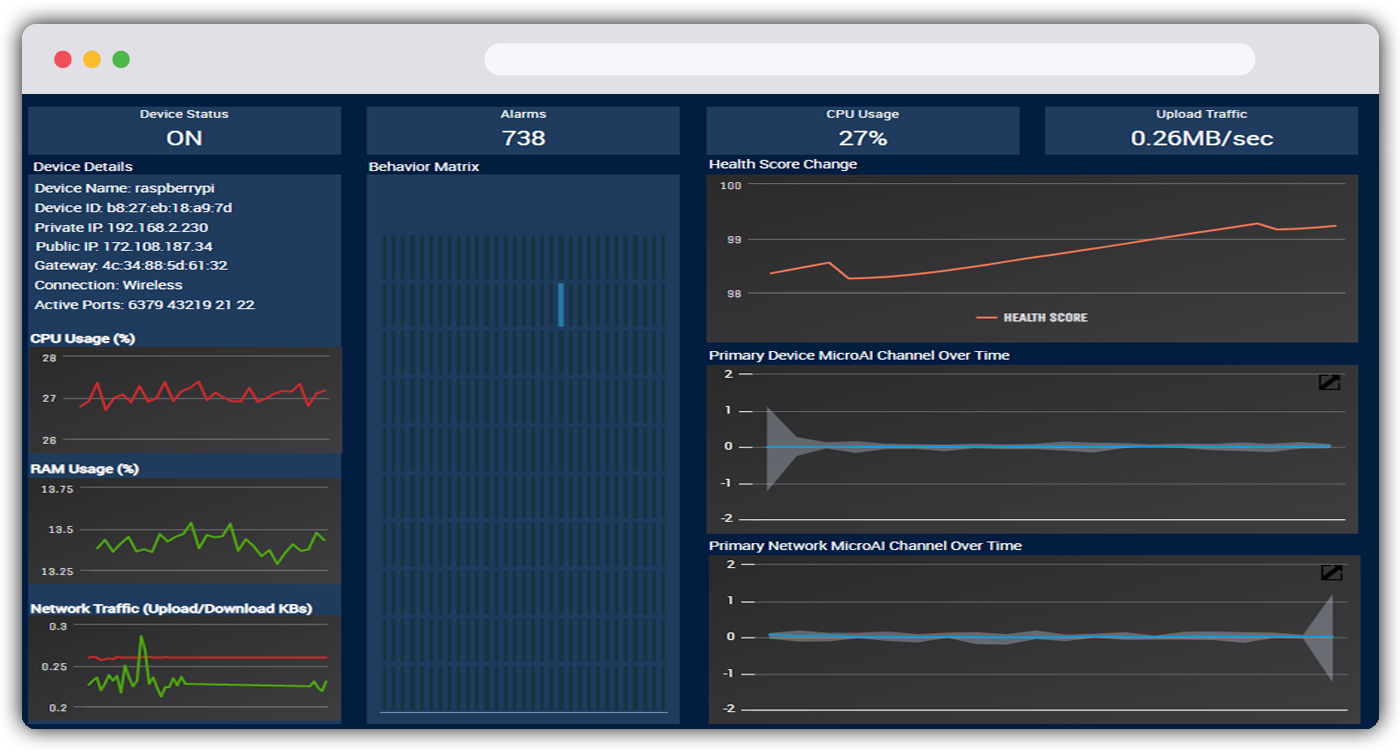The width and height of the screenshot is (1400, 755).
Task: Focus the browser address bar
Action: [869, 59]
